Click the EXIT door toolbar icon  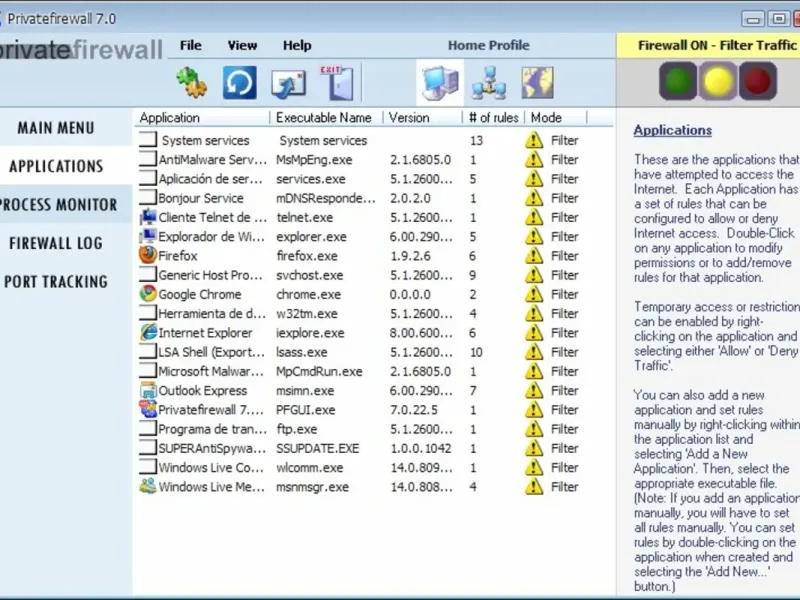(x=337, y=82)
